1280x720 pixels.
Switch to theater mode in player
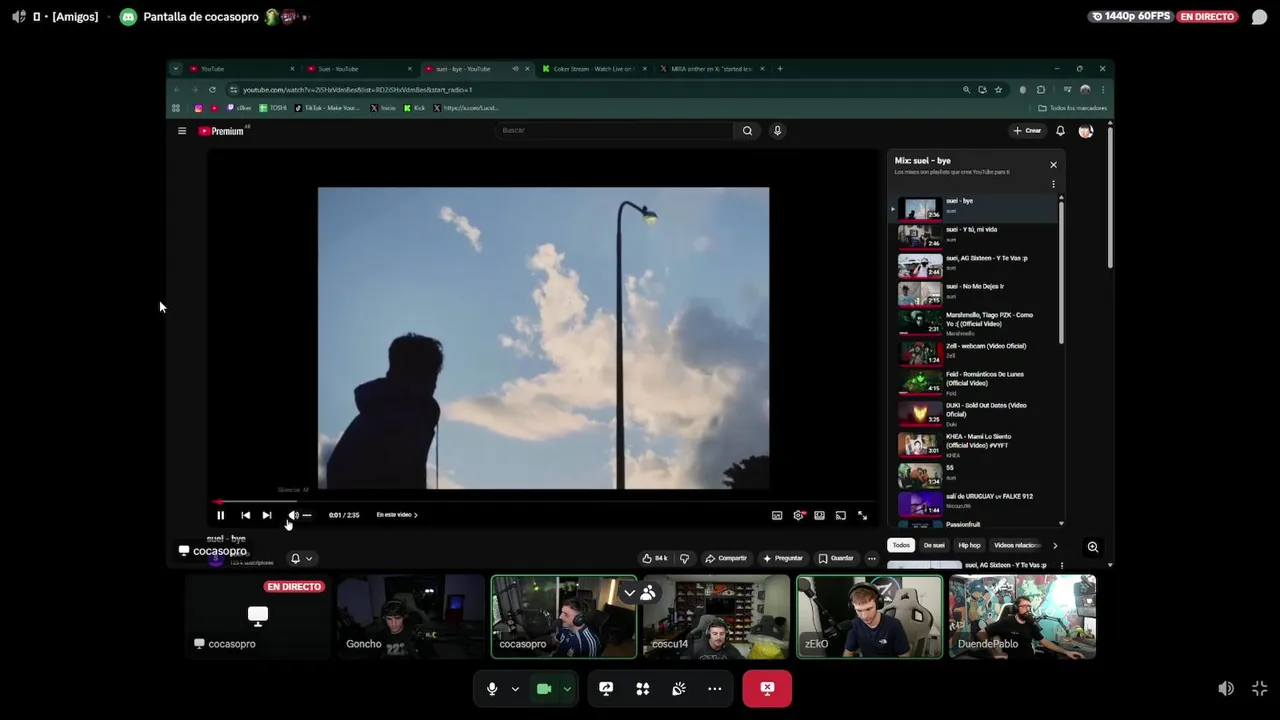point(819,515)
